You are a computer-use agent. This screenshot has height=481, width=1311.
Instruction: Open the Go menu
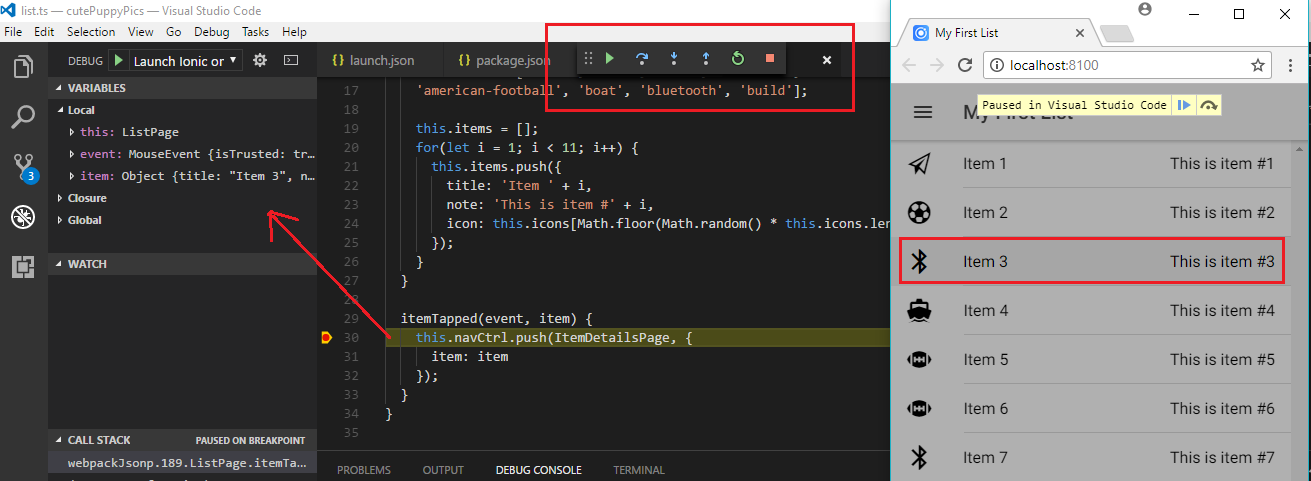[174, 32]
